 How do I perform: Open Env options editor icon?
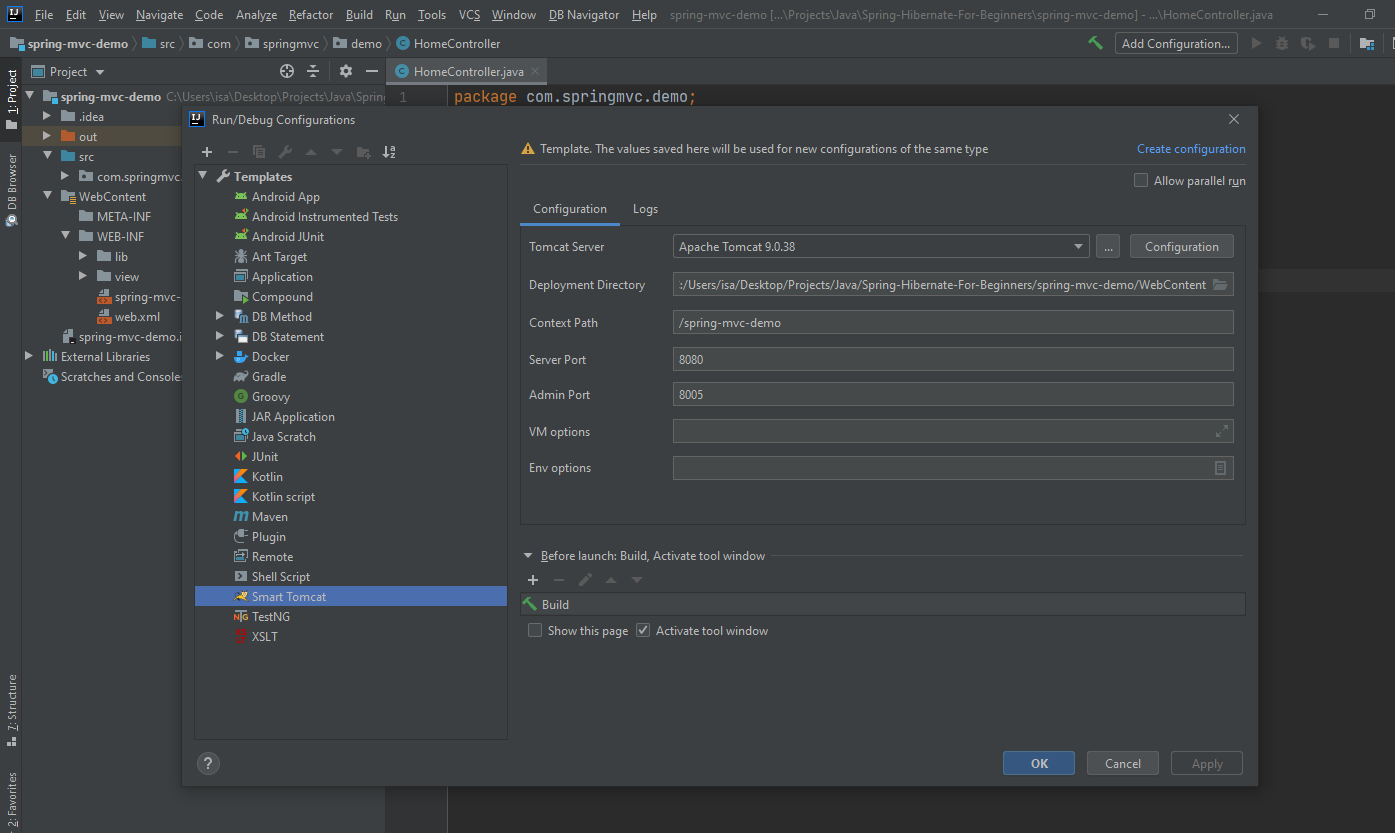pyautogui.click(x=1220, y=468)
